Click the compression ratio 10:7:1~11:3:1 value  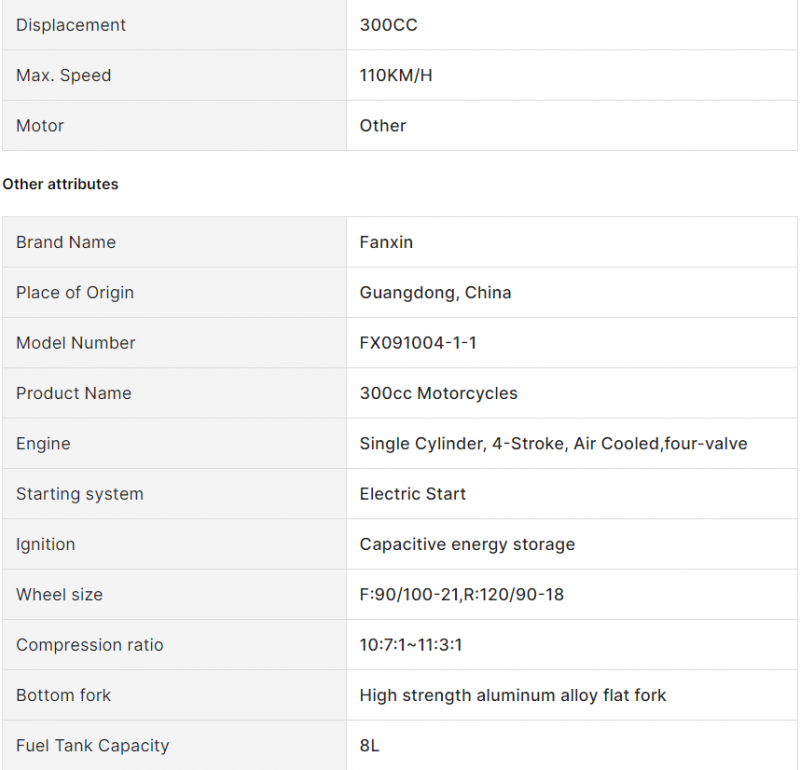tap(411, 644)
